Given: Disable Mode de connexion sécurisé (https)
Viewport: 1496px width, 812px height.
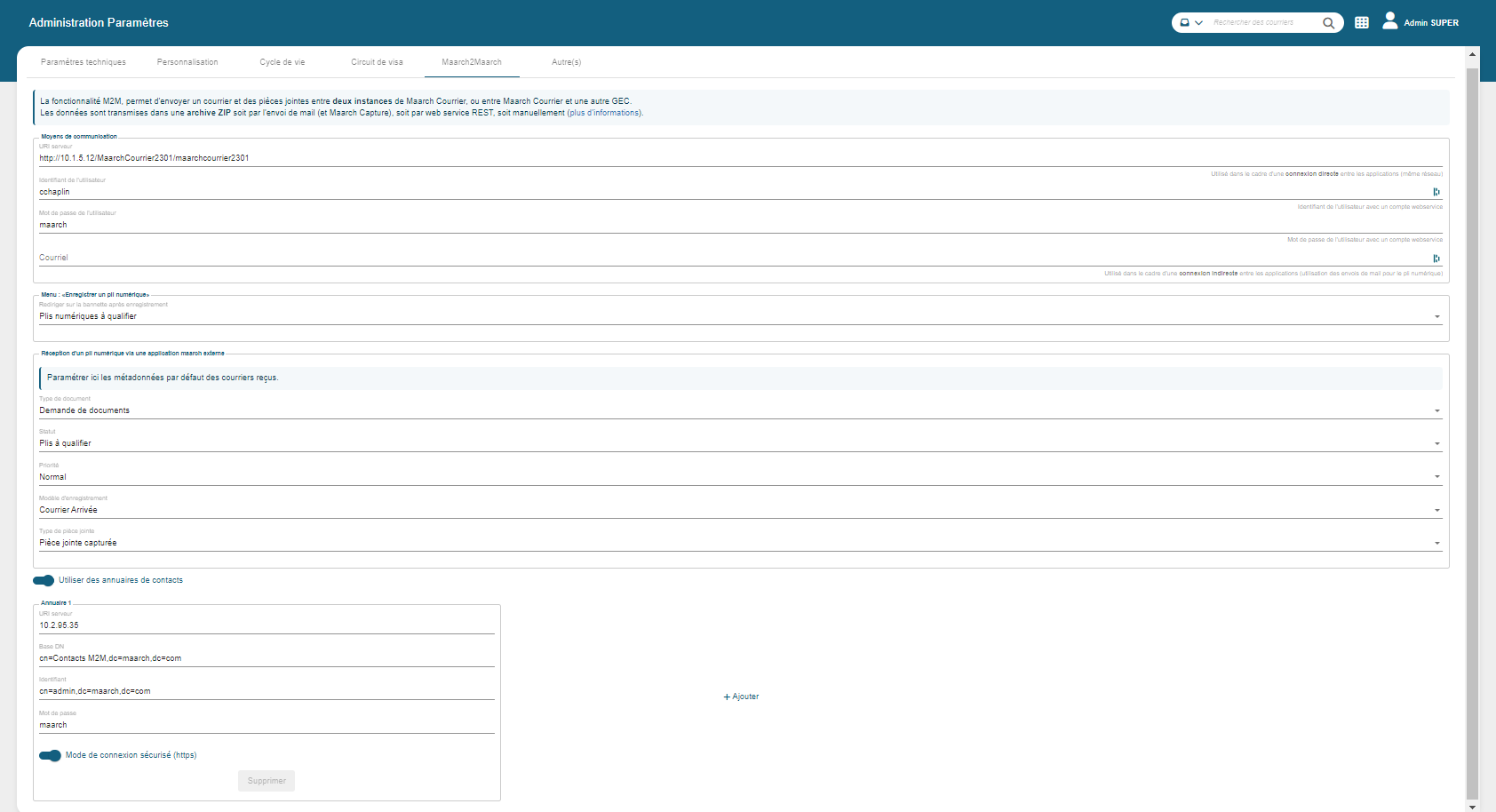Looking at the screenshot, I should [51, 756].
